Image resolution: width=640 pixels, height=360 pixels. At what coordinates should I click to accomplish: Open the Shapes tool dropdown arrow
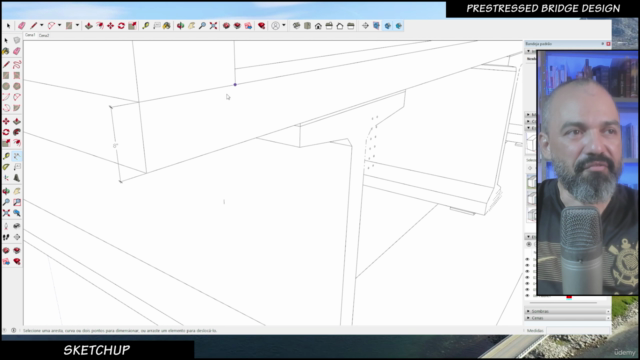pyautogui.click(x=77, y=26)
